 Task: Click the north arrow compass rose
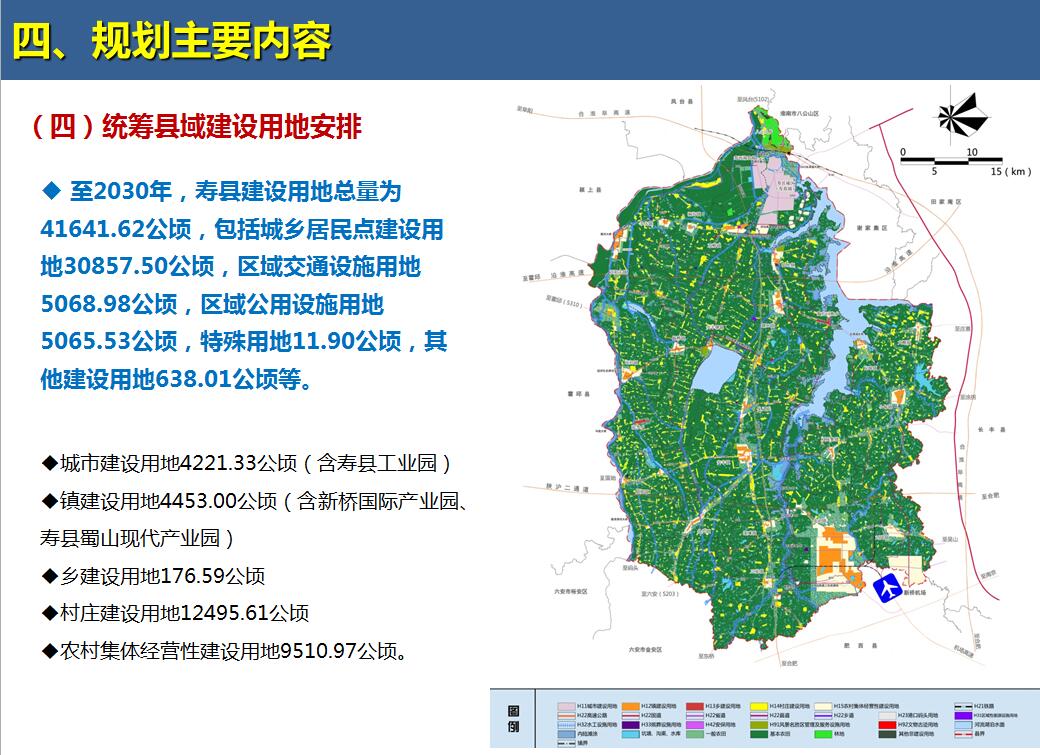(962, 116)
